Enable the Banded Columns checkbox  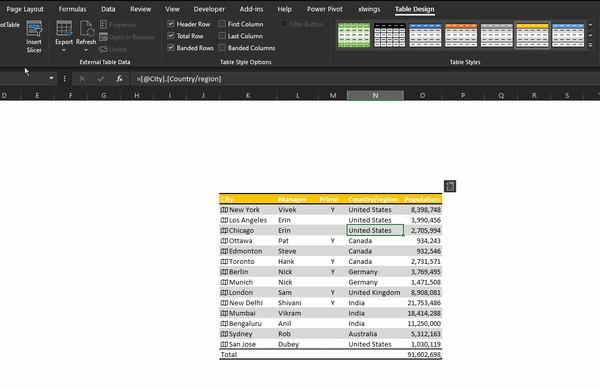coord(222,47)
